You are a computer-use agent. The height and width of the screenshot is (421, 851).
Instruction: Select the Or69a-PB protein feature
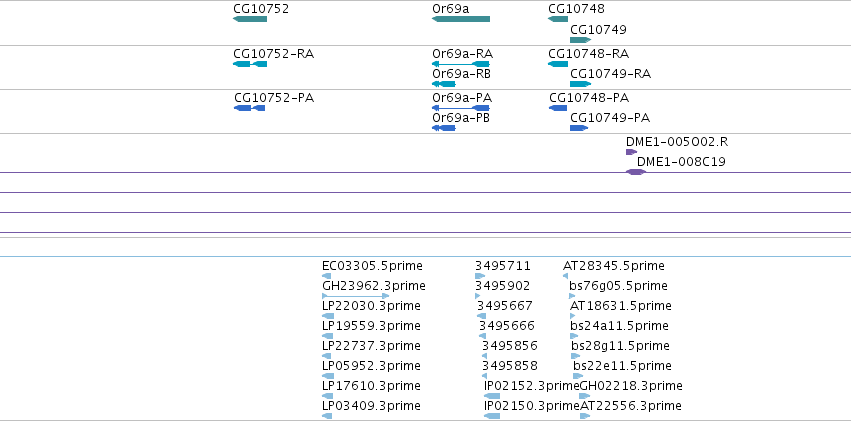(x=443, y=128)
